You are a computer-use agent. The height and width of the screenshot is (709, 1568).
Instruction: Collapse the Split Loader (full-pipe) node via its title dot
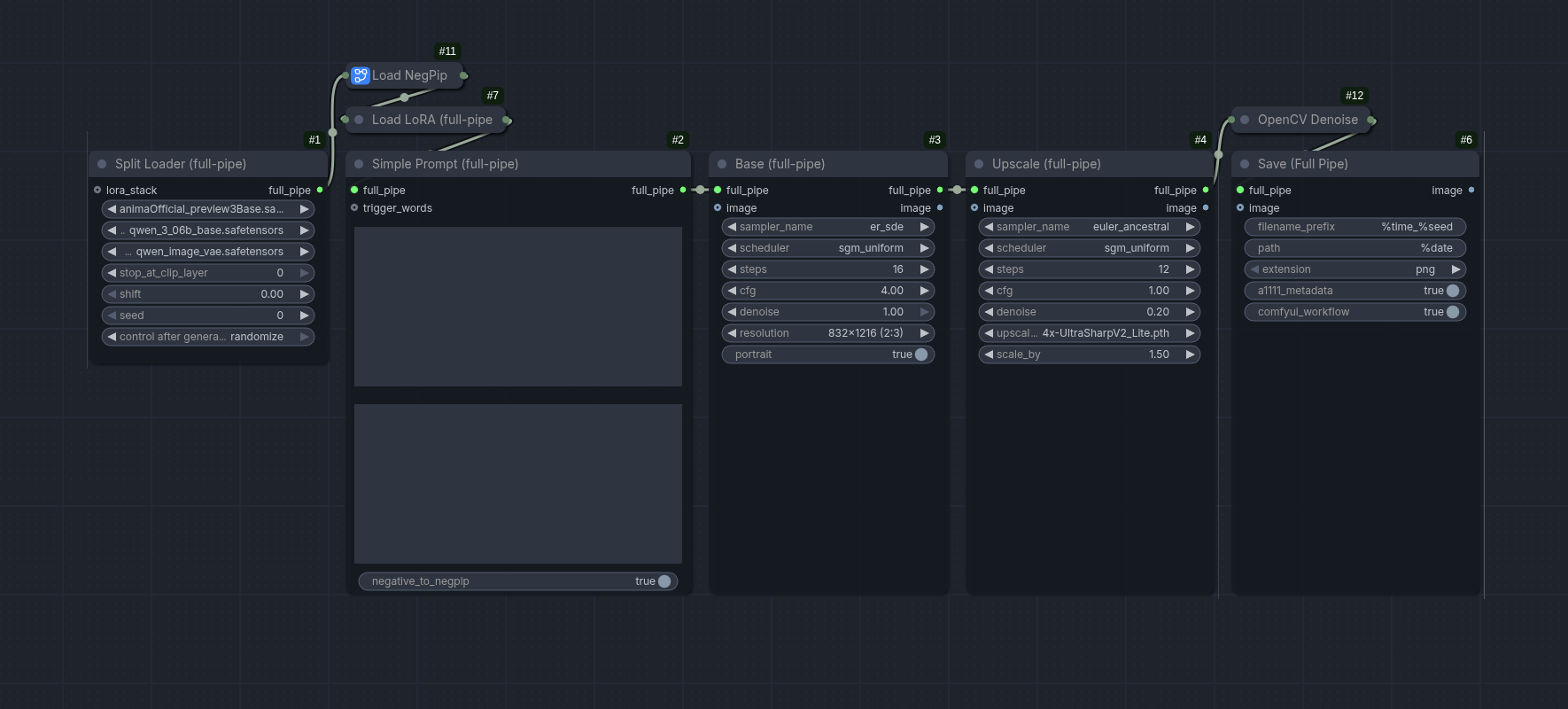[x=102, y=164]
